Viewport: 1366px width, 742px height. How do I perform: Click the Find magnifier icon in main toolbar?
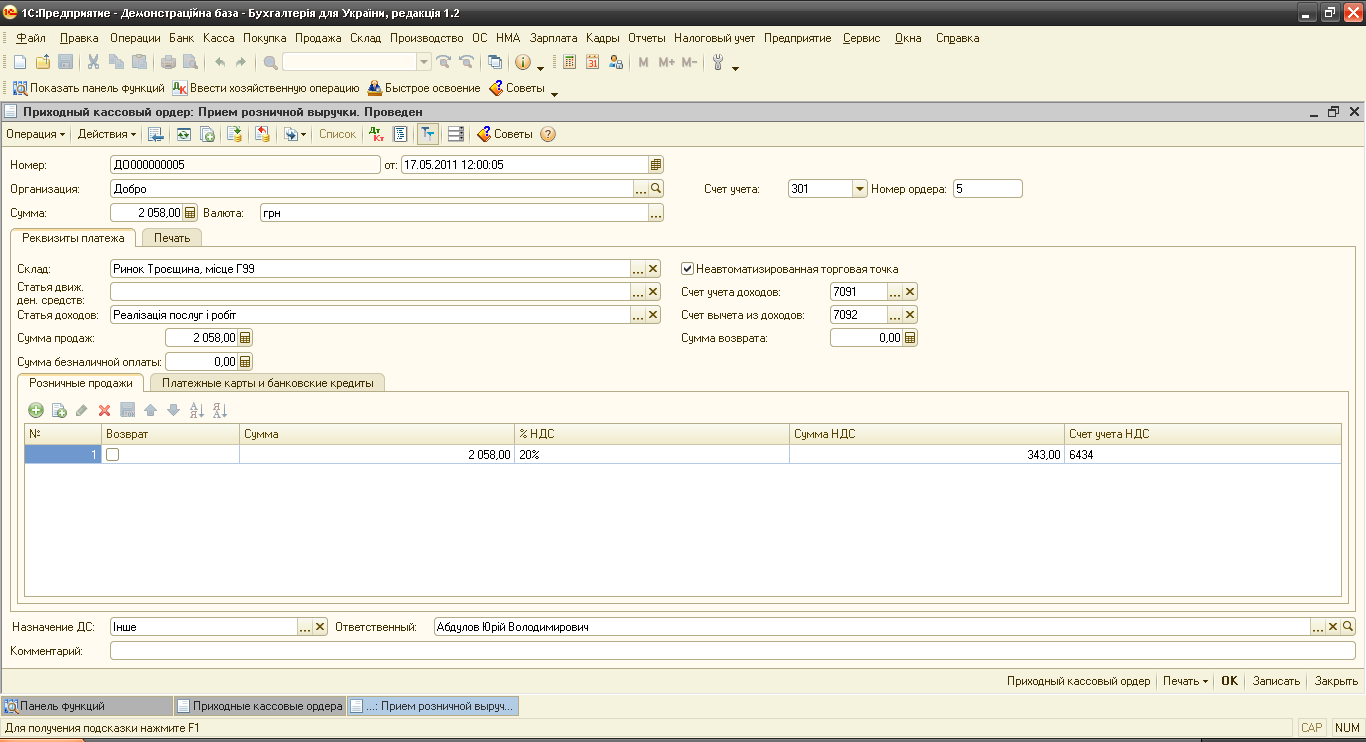tap(270, 62)
